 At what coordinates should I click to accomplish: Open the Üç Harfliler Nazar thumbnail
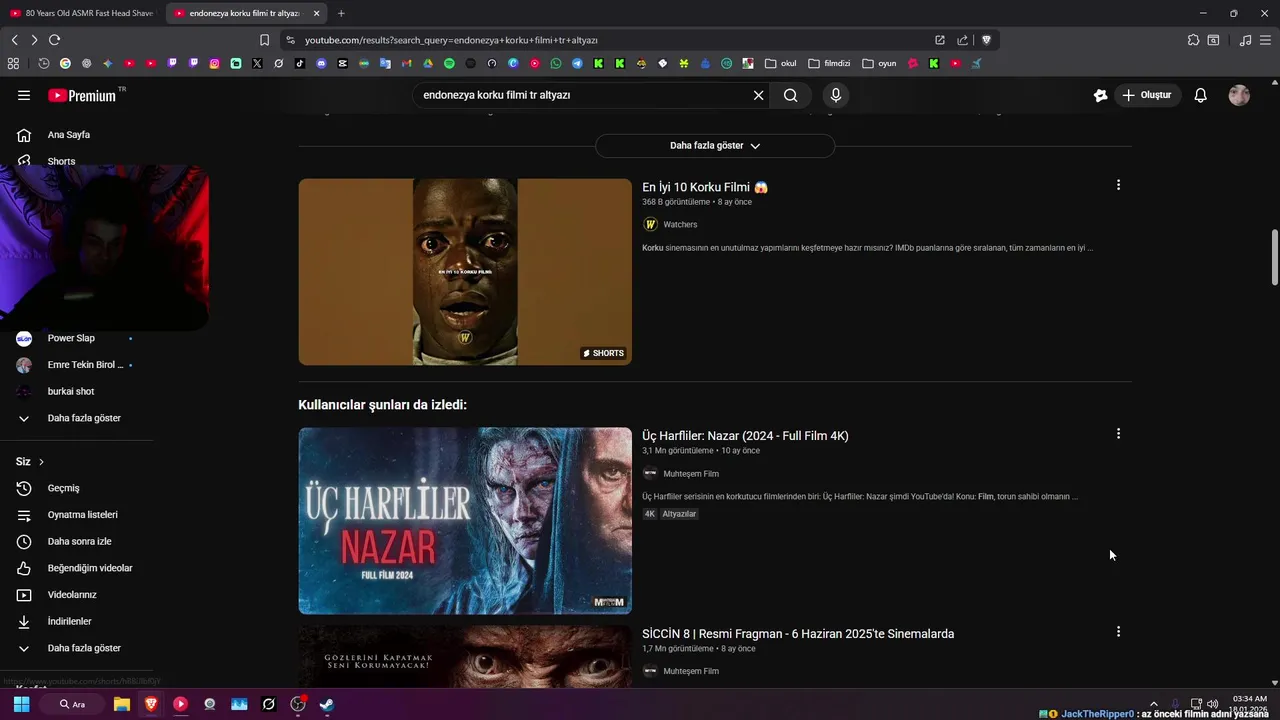[465, 521]
